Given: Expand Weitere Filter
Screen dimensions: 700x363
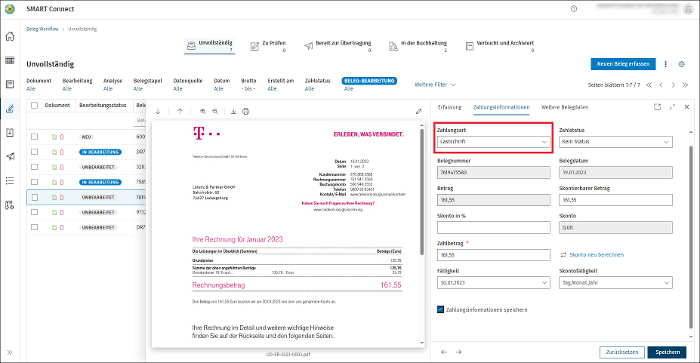Looking at the screenshot, I should [435, 84].
